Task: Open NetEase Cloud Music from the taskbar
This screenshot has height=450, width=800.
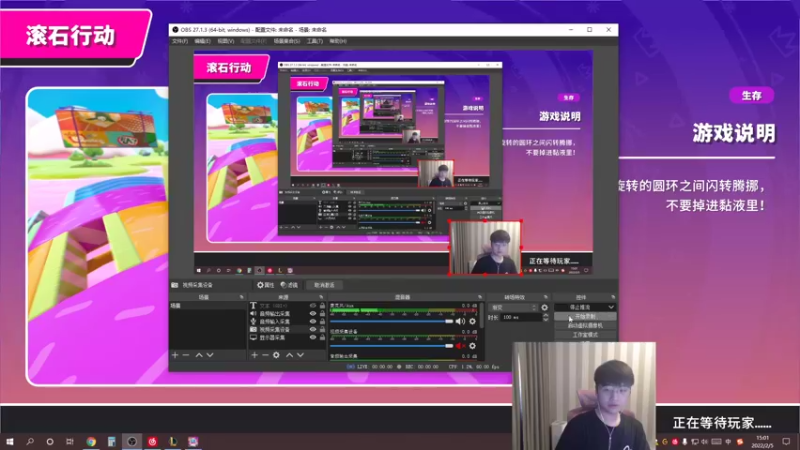Action: click(152, 441)
